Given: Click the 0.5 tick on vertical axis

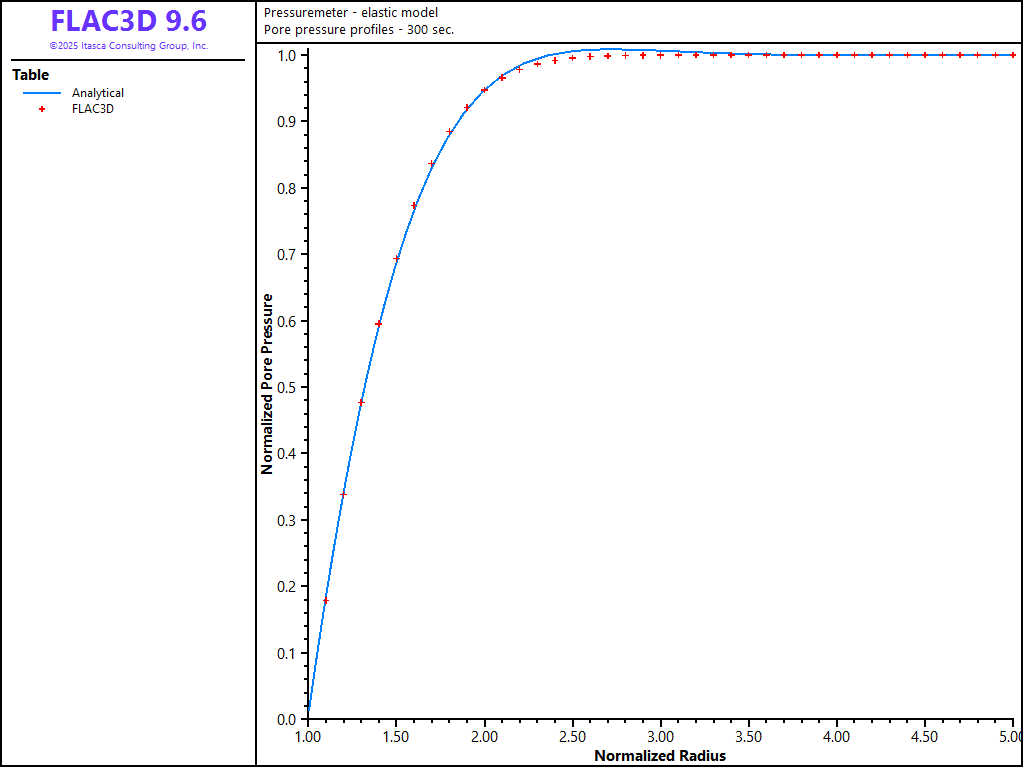Looking at the screenshot, I should pyautogui.click(x=286, y=387).
